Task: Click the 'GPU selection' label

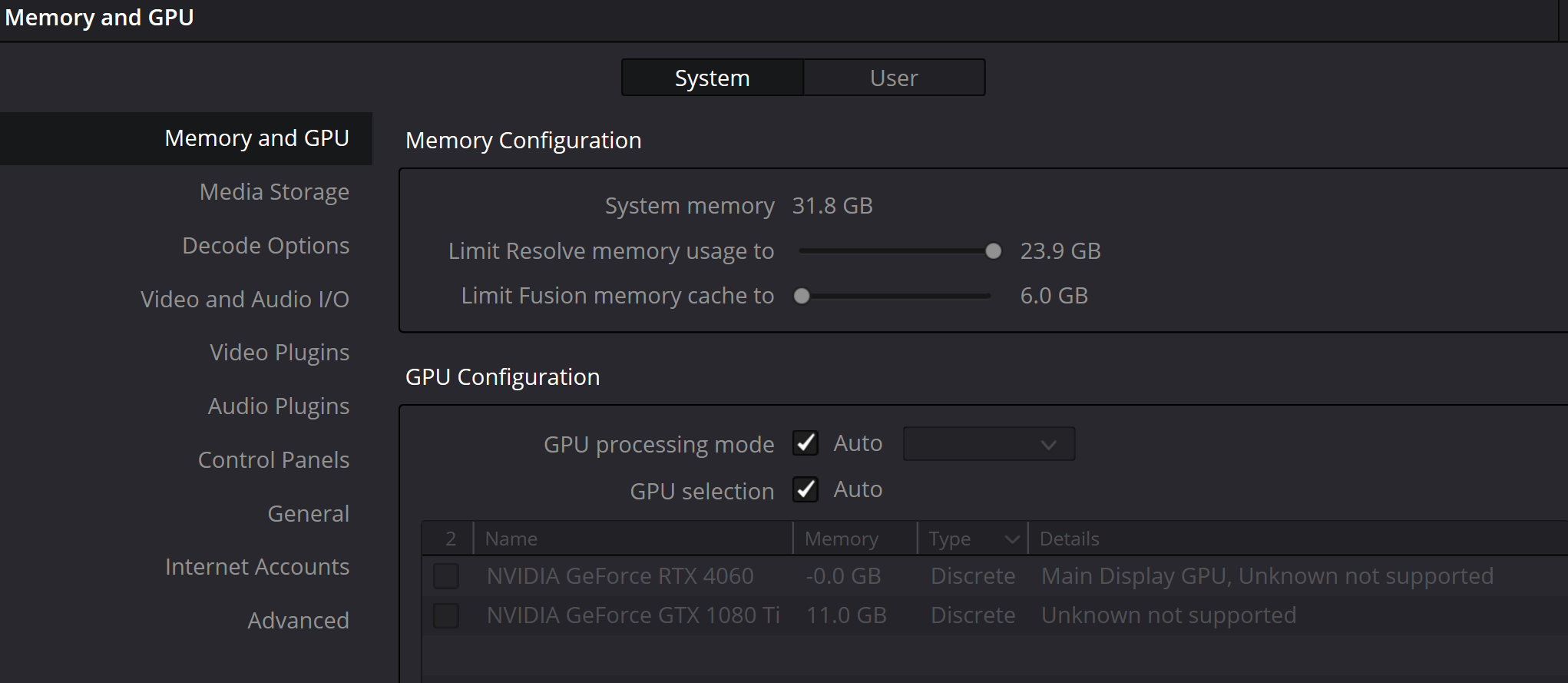Action: (x=702, y=492)
